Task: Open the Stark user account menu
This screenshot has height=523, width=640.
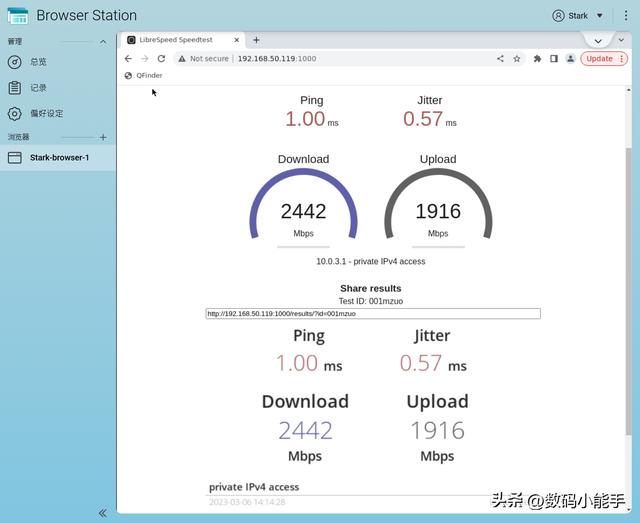Action: point(577,16)
